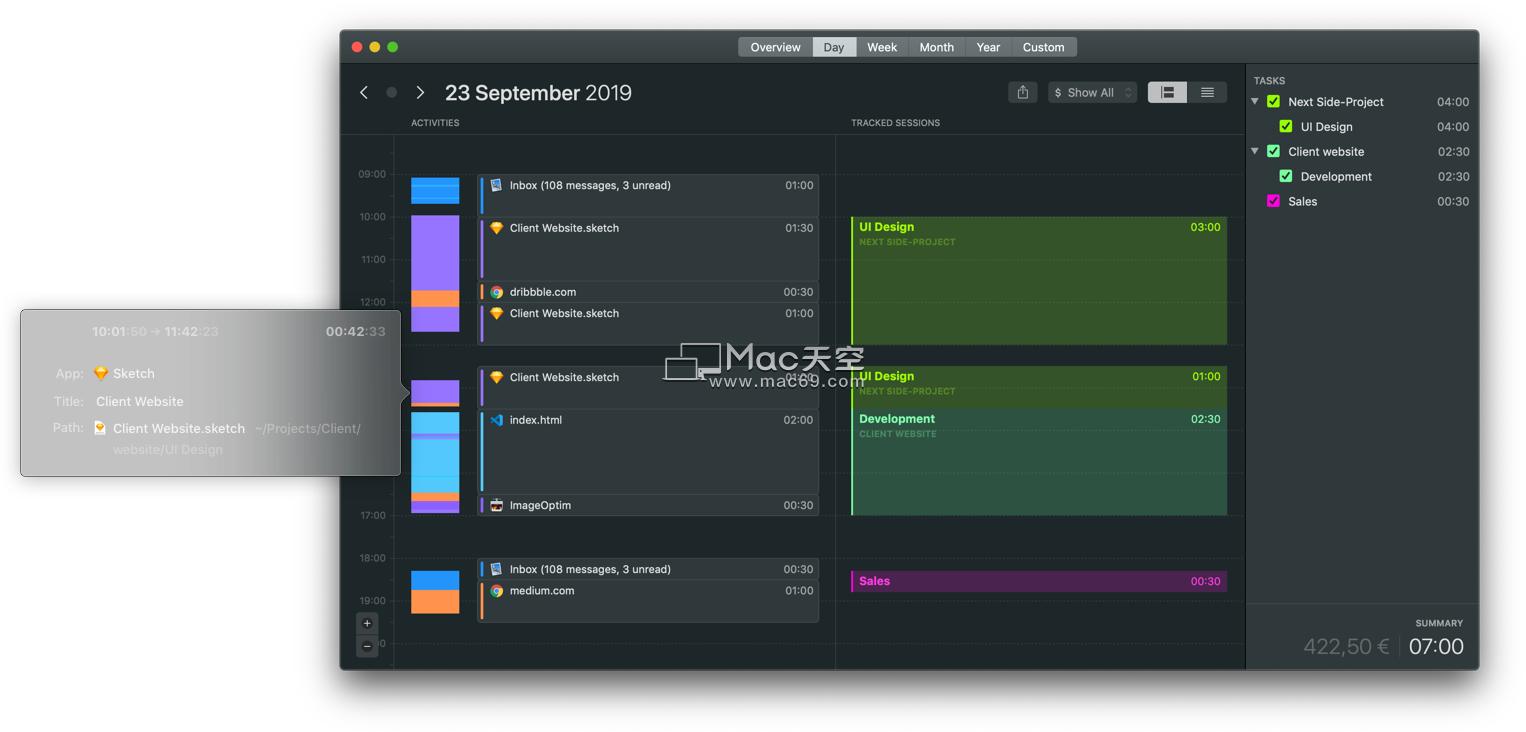Click the VS Code icon beside index.html

coord(496,420)
